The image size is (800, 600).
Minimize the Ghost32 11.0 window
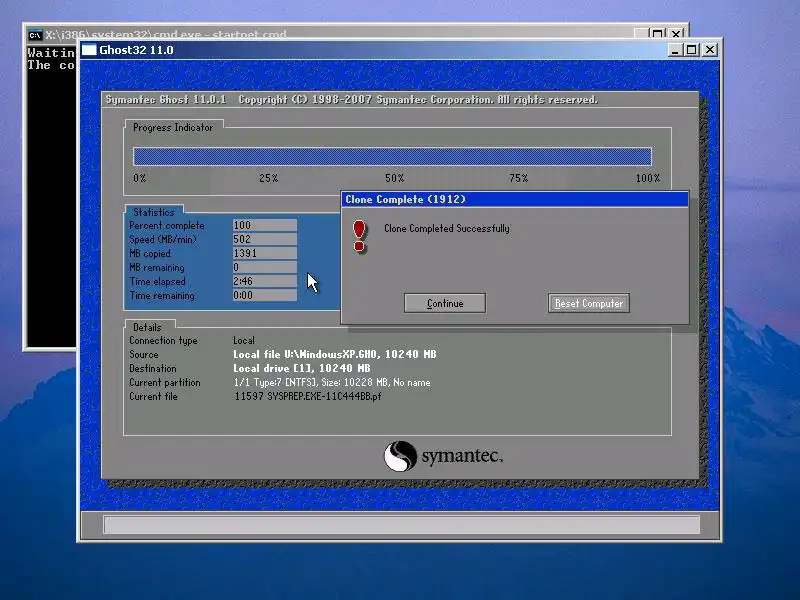(x=674, y=50)
